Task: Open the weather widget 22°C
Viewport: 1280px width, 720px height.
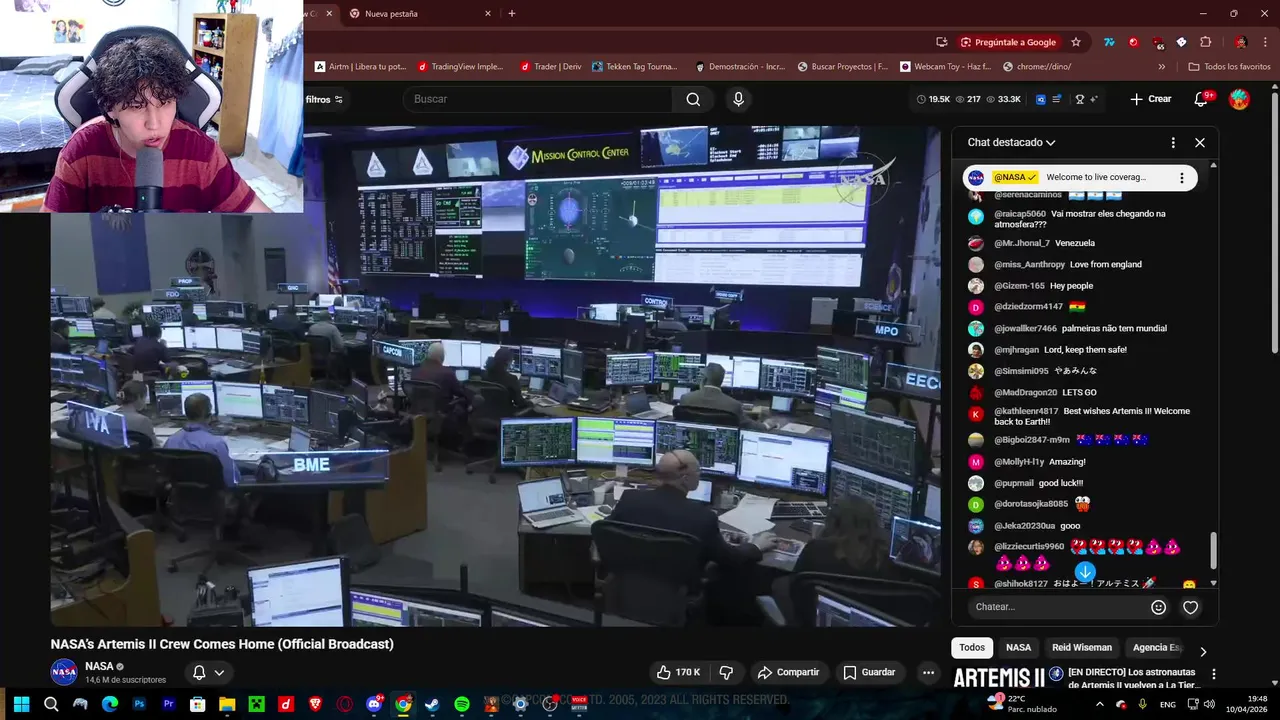Action: tap(1022, 704)
